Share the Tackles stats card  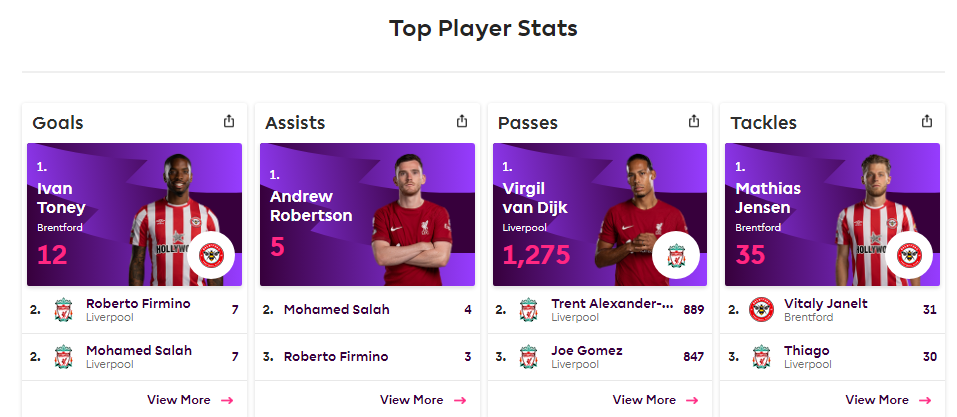[927, 121]
